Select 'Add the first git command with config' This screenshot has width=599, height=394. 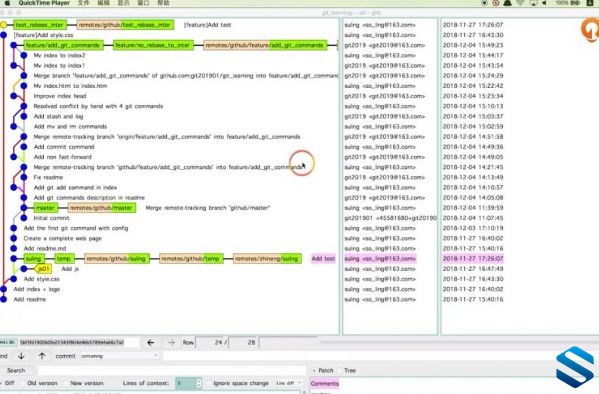point(76,228)
